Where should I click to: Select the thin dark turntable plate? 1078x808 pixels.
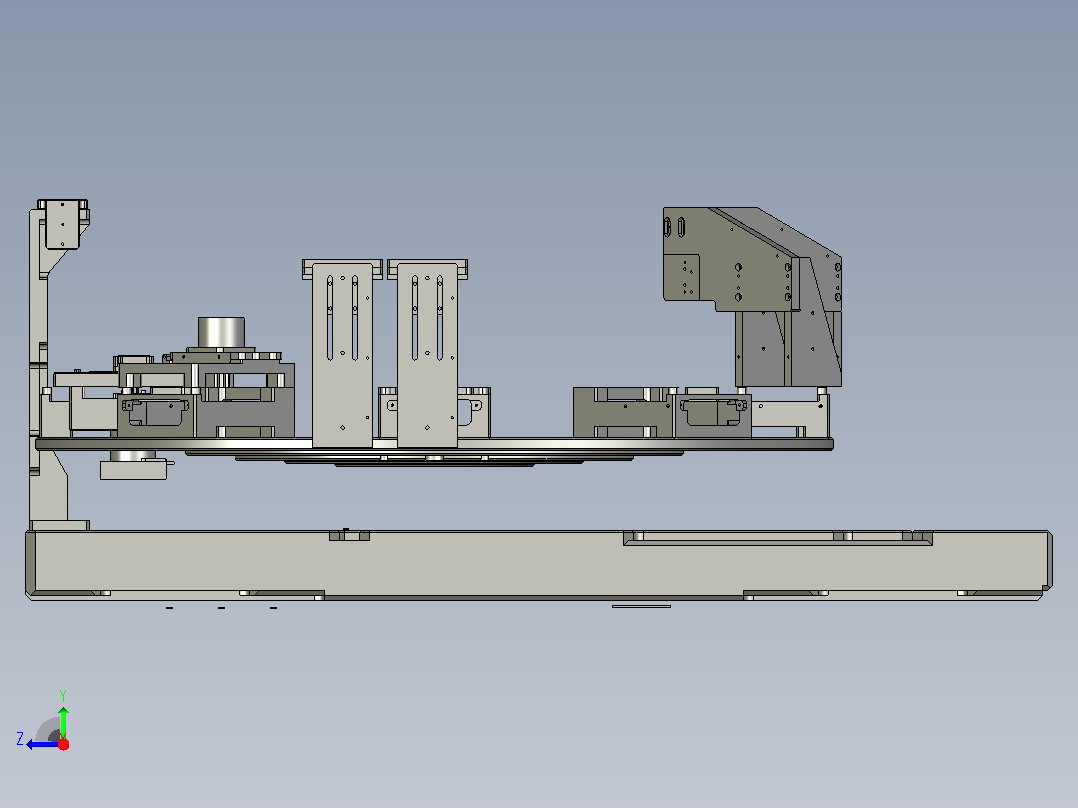[x=434, y=444]
